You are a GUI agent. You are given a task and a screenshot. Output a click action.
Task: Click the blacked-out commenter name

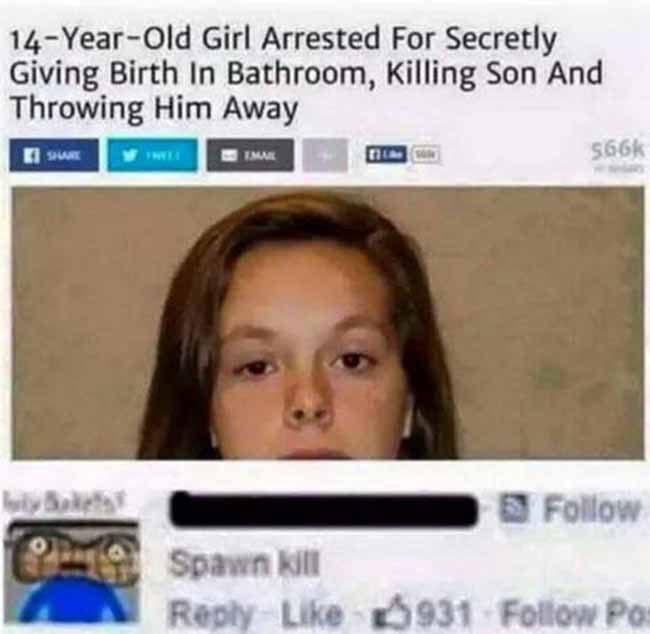tap(324, 510)
